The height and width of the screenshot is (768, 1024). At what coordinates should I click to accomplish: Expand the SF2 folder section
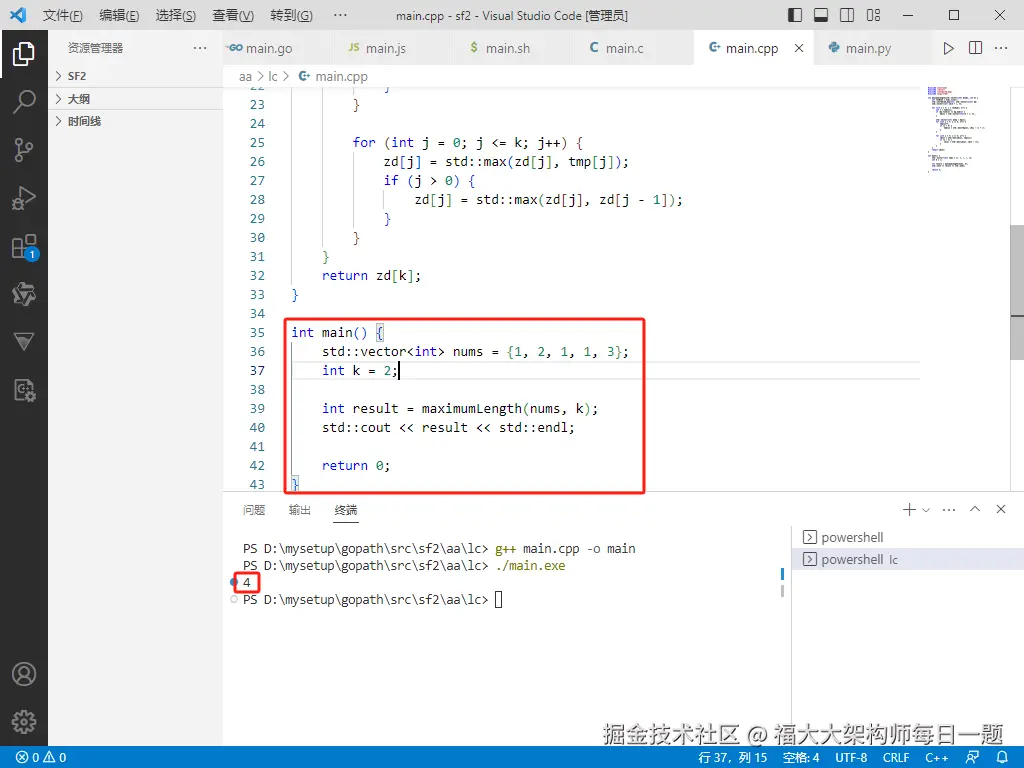[135, 76]
